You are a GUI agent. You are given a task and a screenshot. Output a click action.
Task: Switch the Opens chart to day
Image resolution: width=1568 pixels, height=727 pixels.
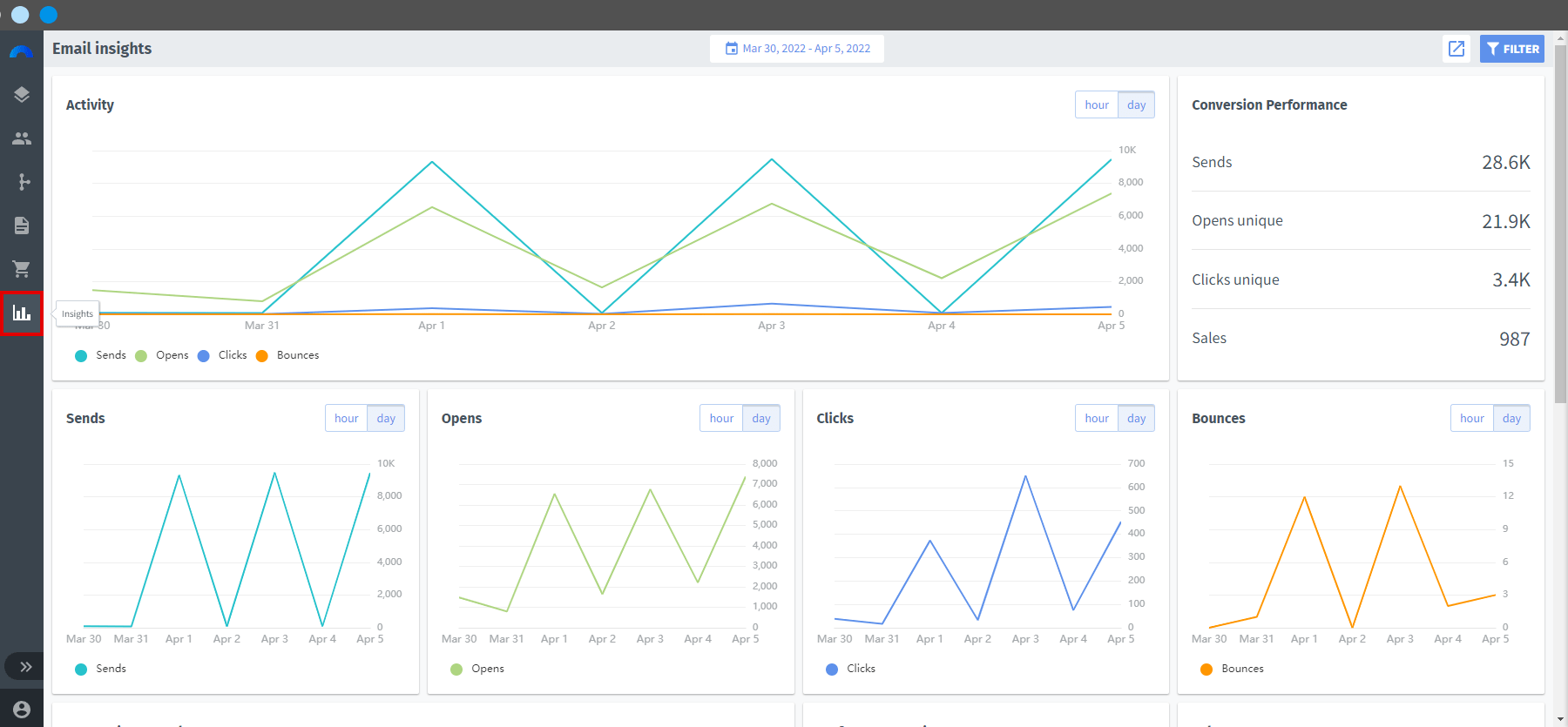761,418
